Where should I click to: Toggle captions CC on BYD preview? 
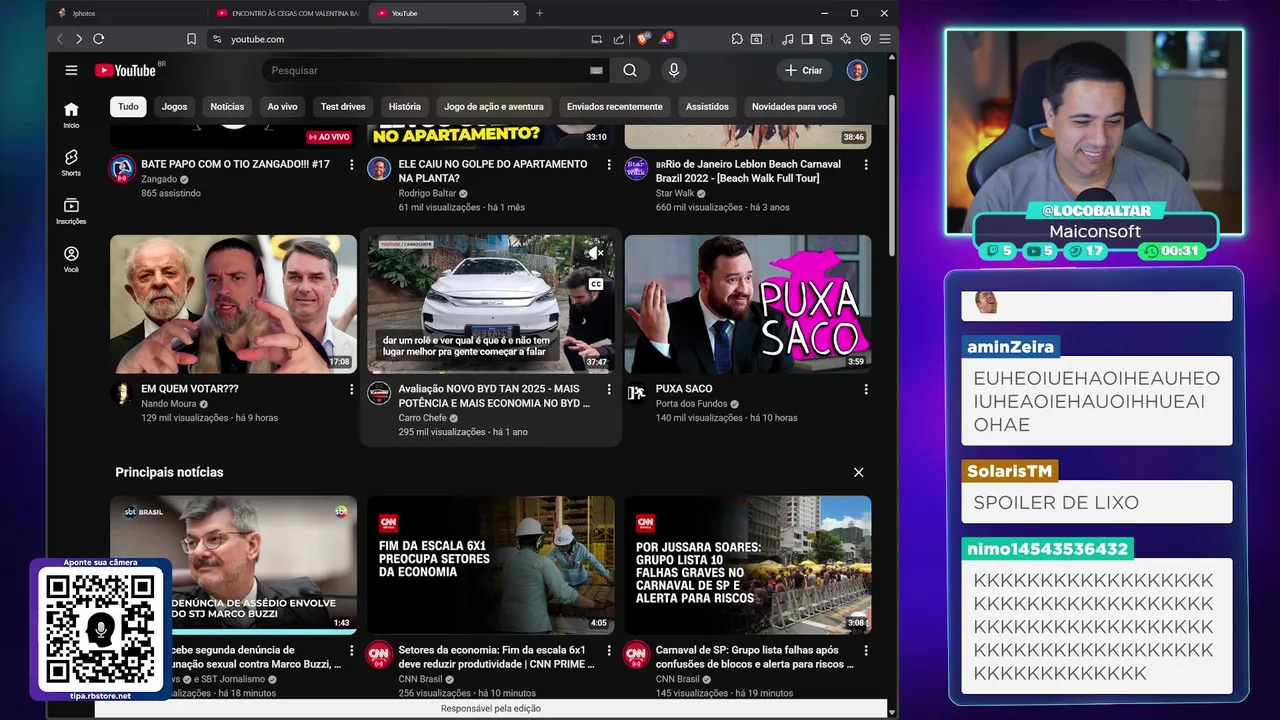click(596, 284)
